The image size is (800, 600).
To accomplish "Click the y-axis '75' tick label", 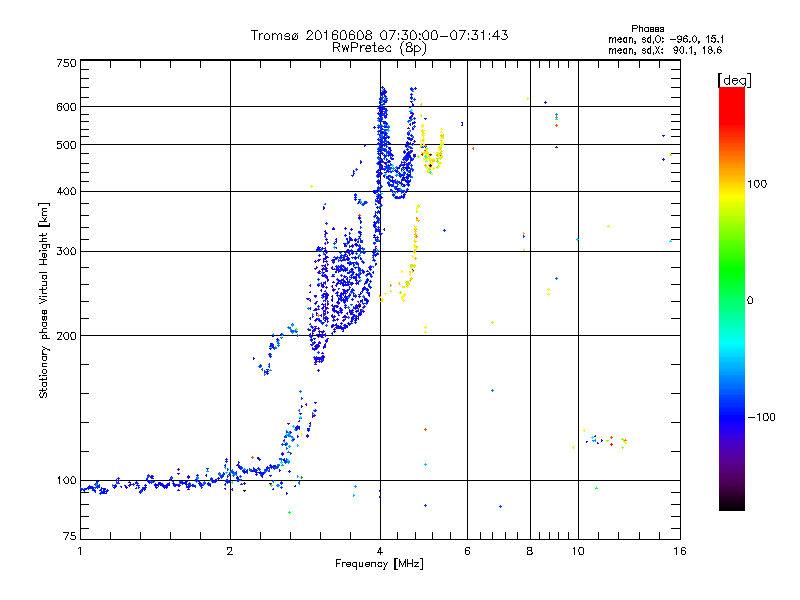I will pyautogui.click(x=69, y=536).
